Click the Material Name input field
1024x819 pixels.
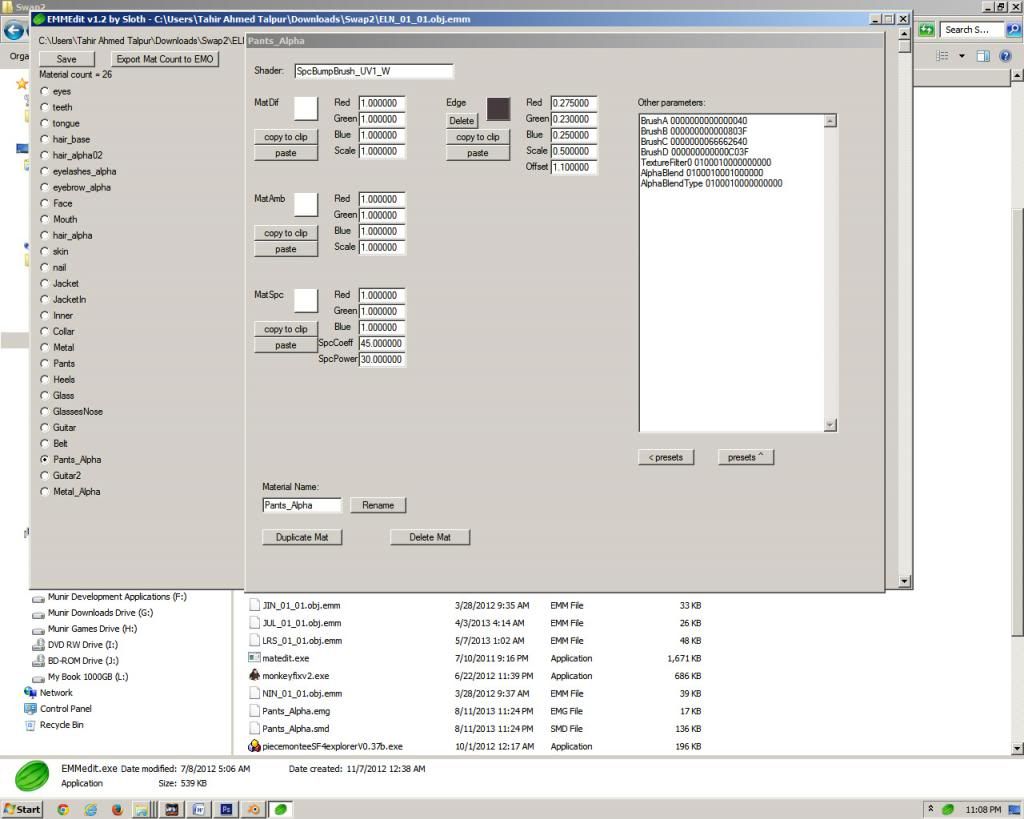[x=302, y=506]
